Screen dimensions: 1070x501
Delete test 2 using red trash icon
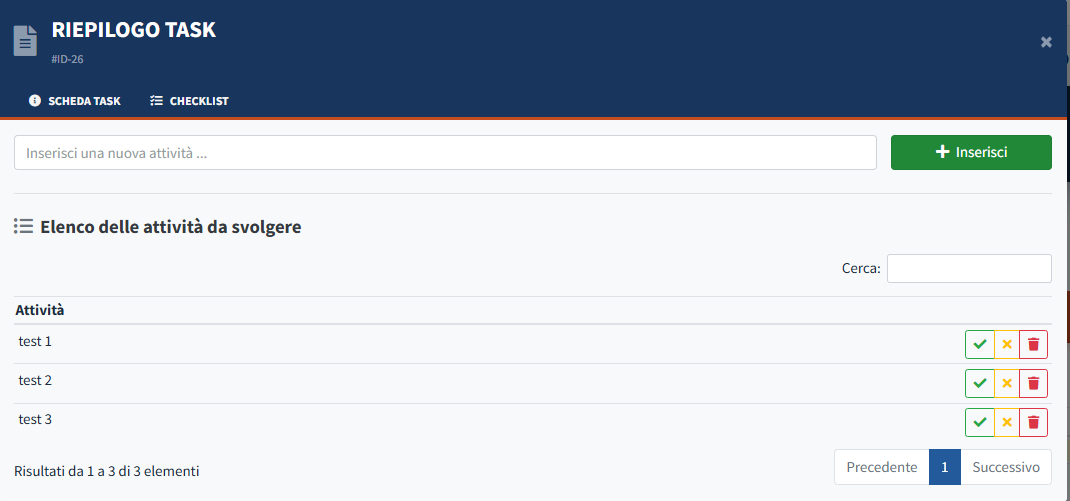tap(1034, 383)
